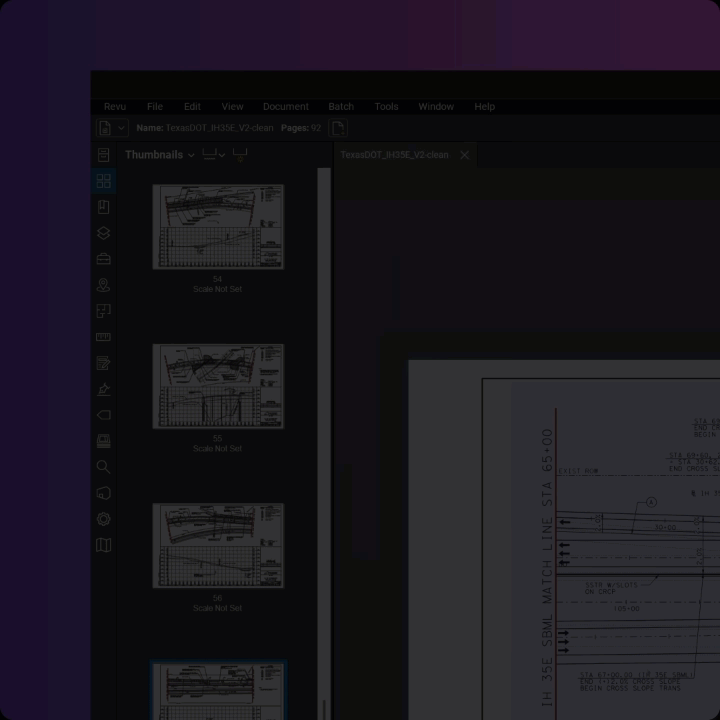The height and width of the screenshot is (720, 720).
Task: Open the Spaces location pin icon
Action: [x=104, y=285]
